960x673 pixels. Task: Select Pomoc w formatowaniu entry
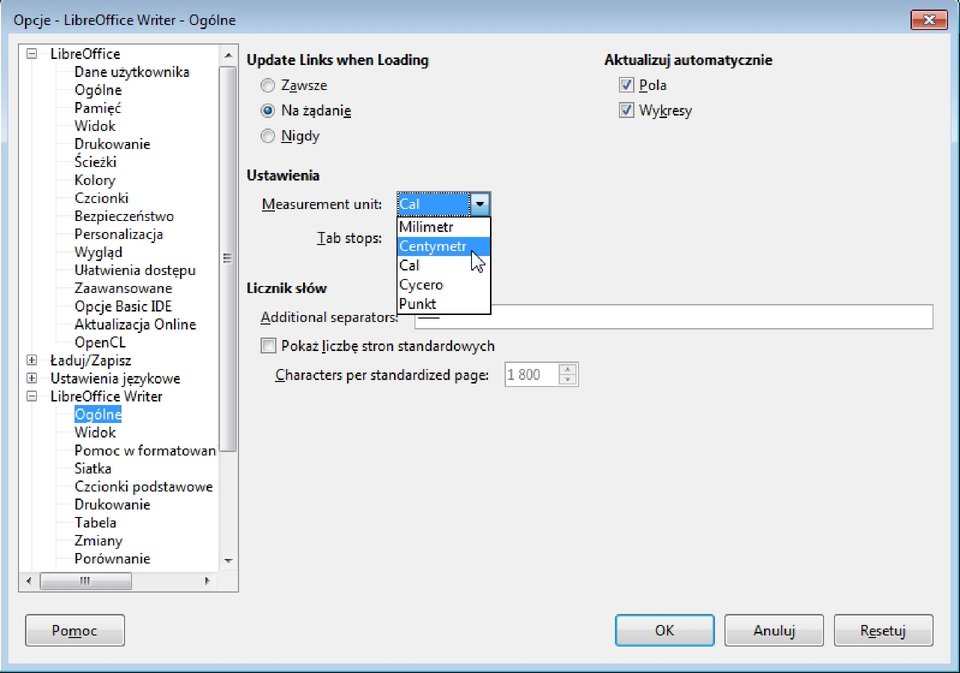pyautogui.click(x=145, y=451)
